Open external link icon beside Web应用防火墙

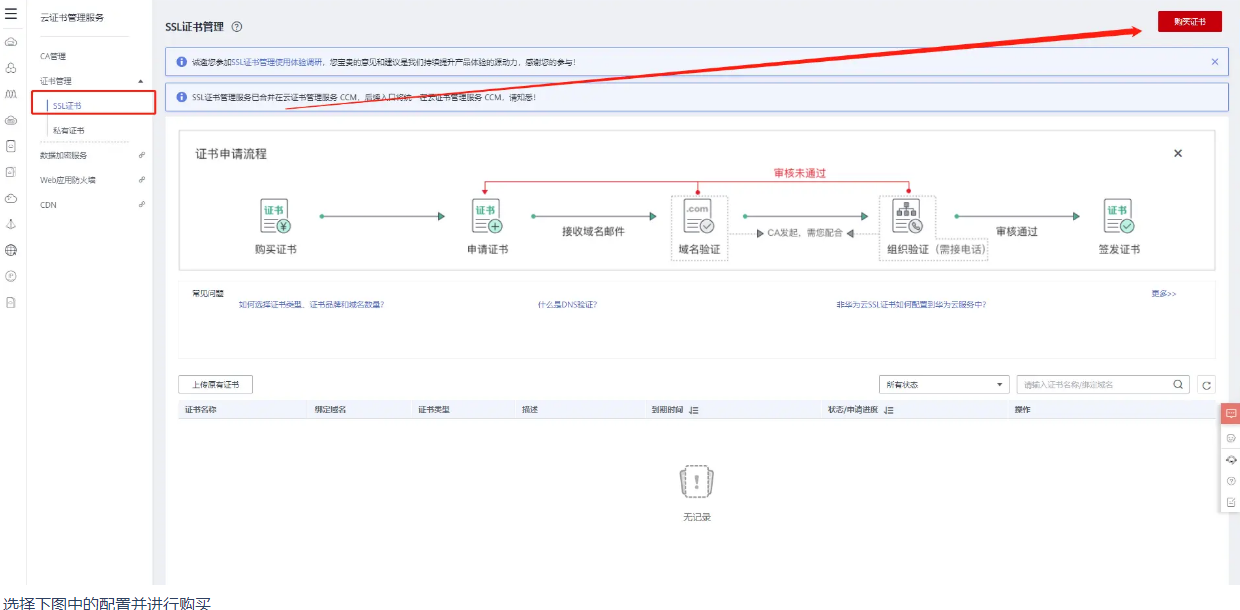(142, 180)
